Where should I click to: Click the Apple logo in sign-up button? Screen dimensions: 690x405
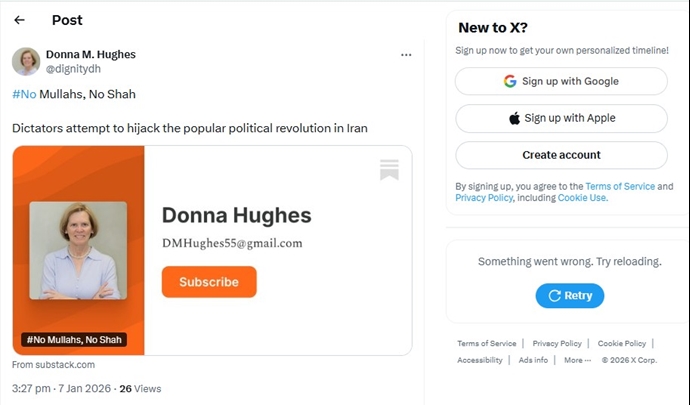514,118
